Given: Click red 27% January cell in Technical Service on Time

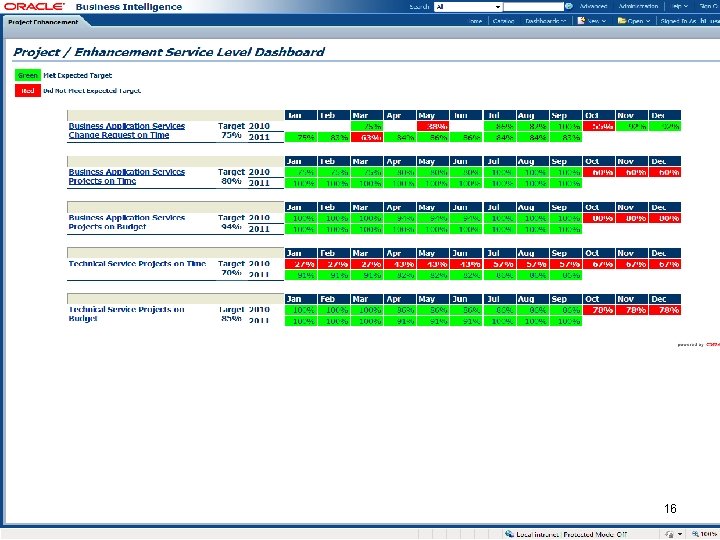Looking at the screenshot, I should point(301,264).
